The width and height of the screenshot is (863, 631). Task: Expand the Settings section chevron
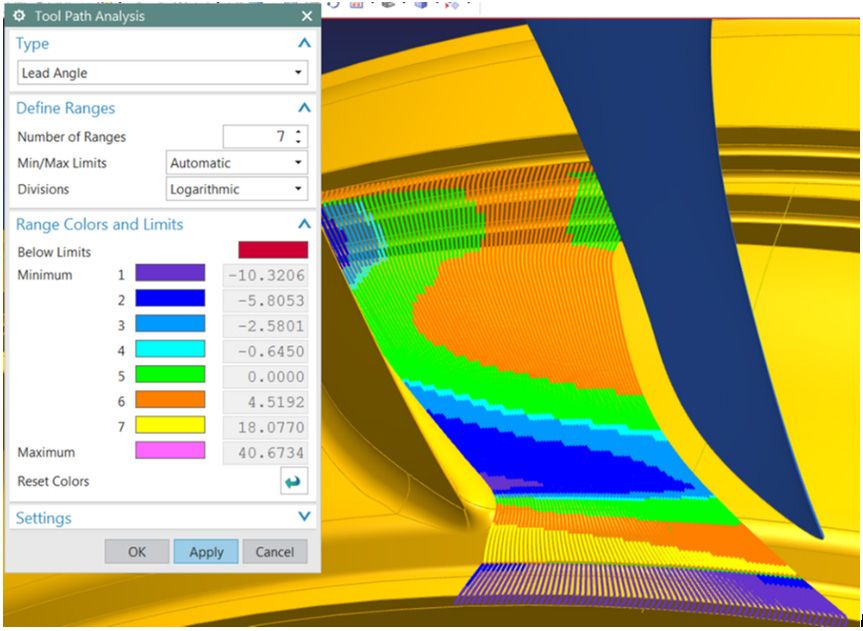pyautogui.click(x=304, y=516)
